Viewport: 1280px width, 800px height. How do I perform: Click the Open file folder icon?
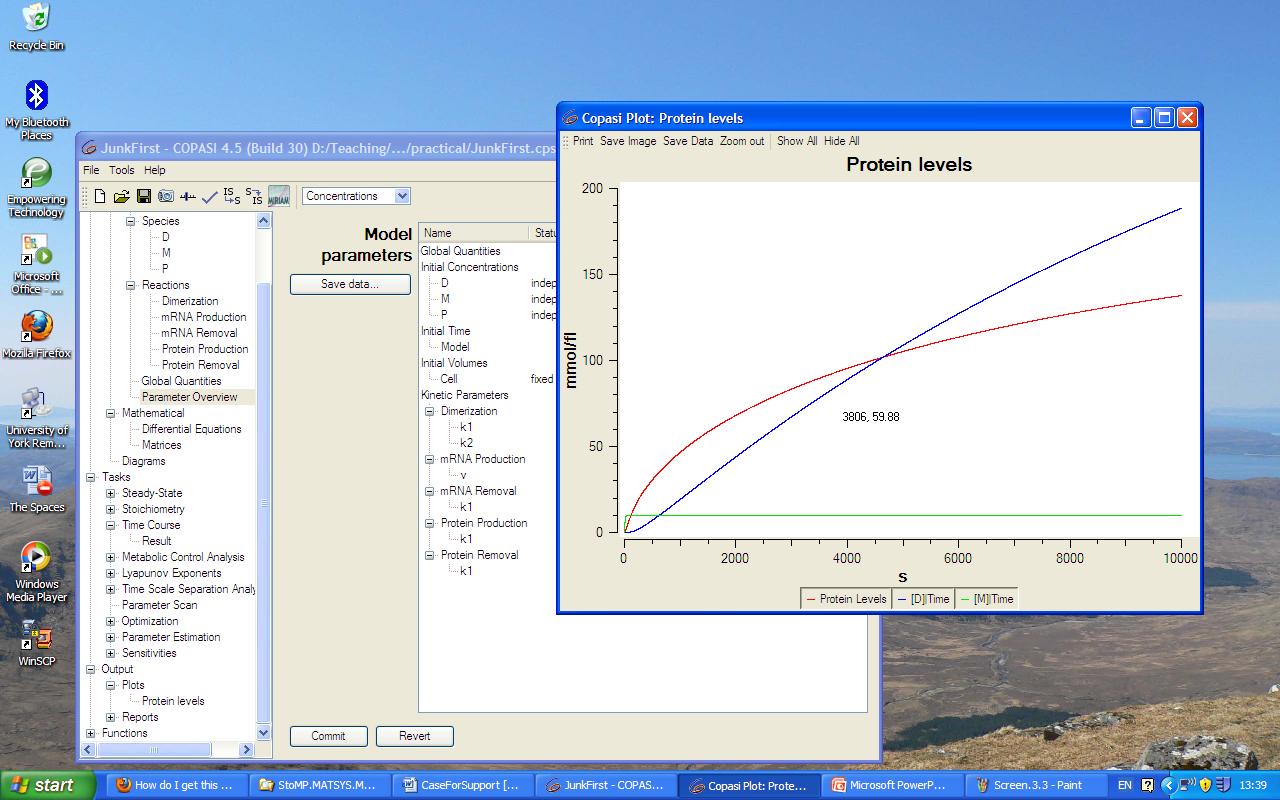[121, 197]
